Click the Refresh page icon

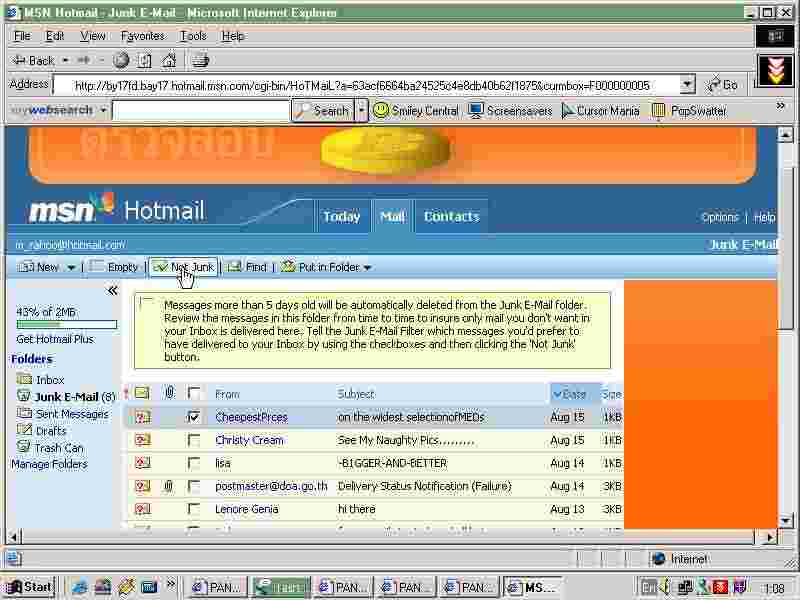click(x=145, y=61)
